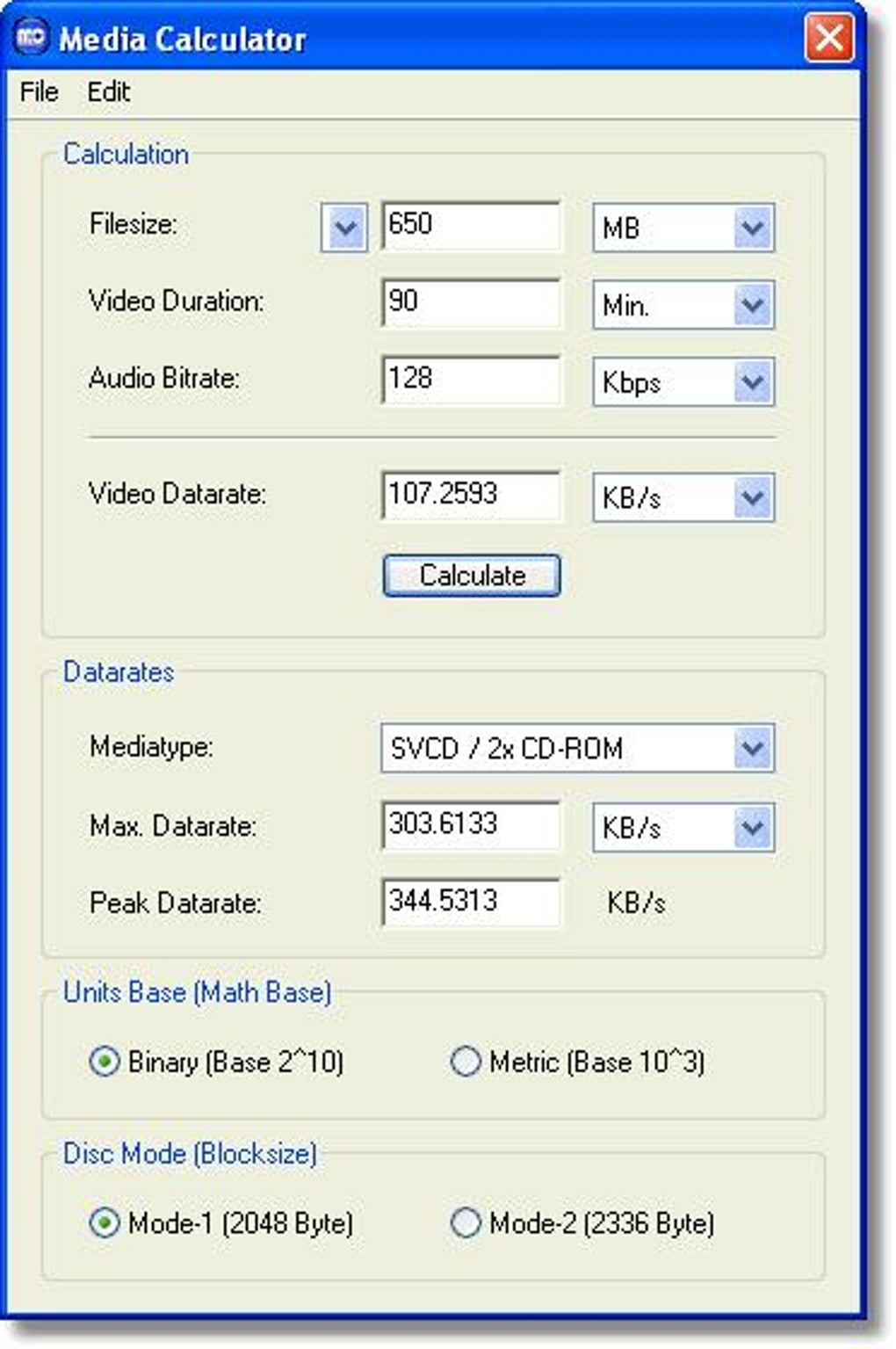
Task: Select Mode-2 (2336 Byte) disc mode
Action: point(465,1222)
